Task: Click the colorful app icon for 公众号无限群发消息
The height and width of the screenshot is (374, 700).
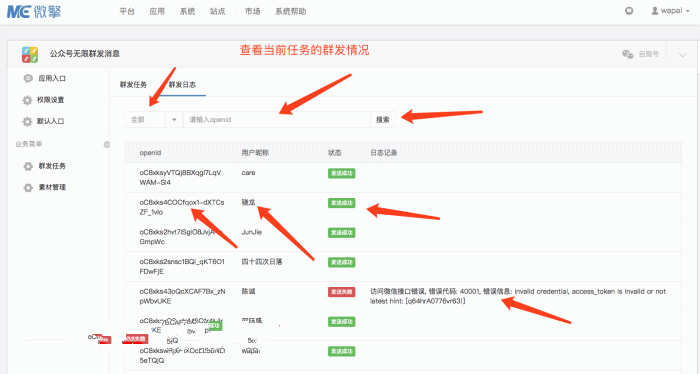Action: pos(30,54)
